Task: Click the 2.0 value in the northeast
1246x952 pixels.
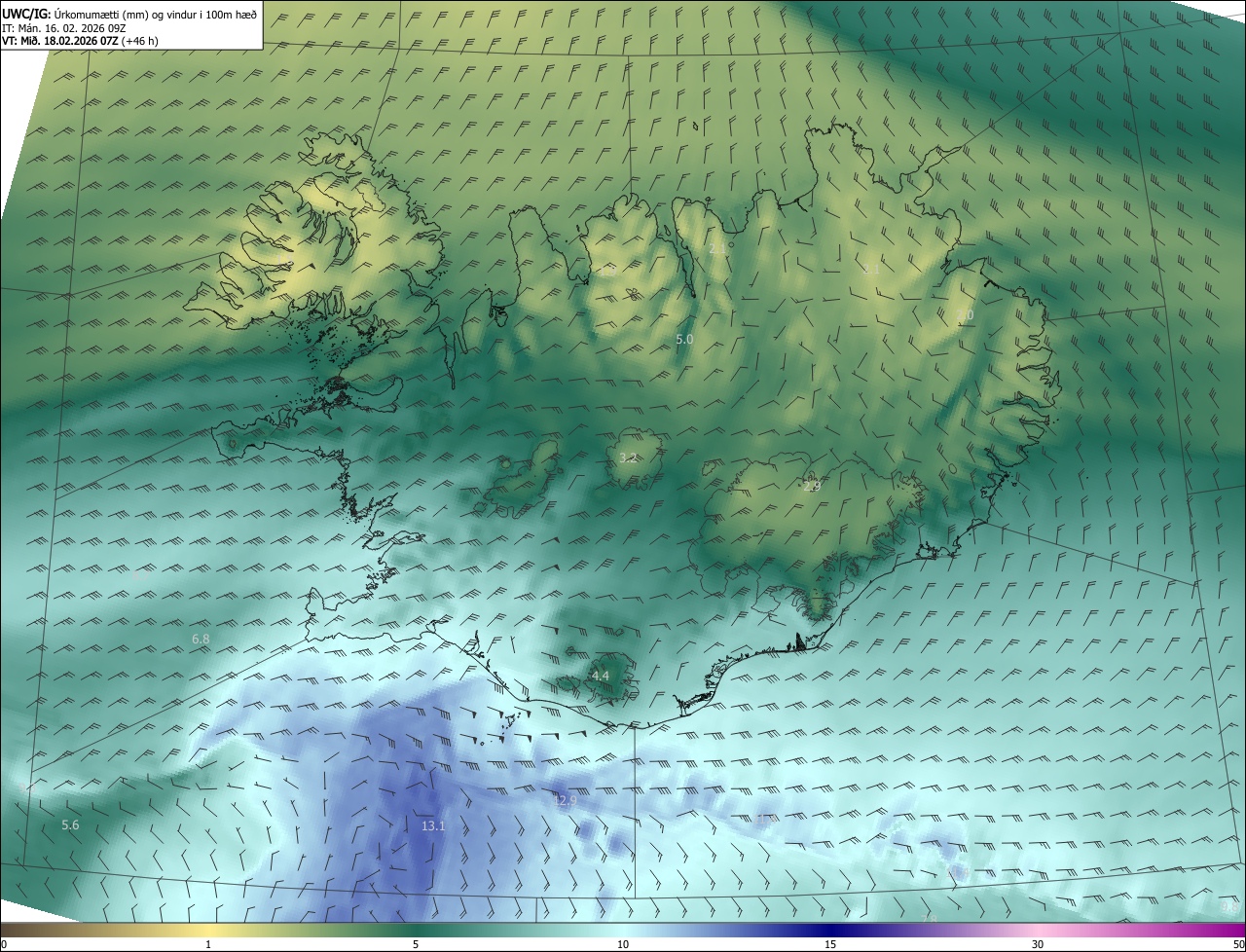Action: (965, 314)
